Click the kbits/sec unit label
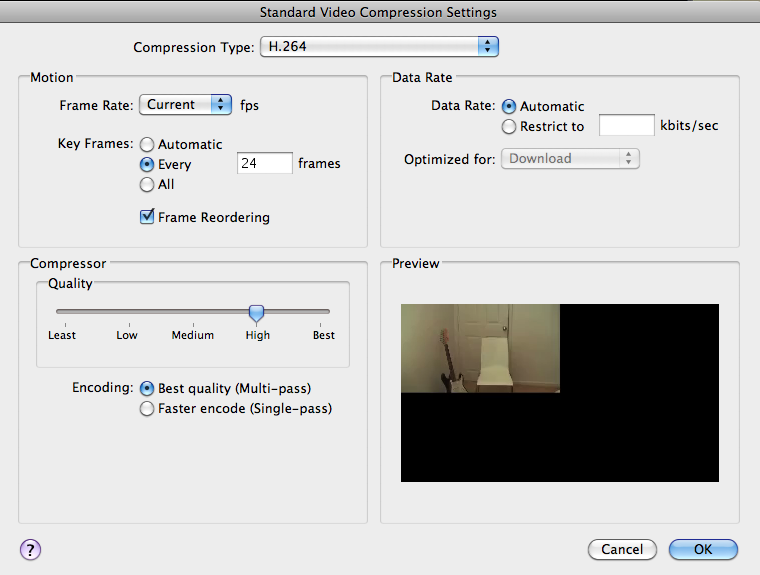The width and height of the screenshot is (760, 575). coord(689,126)
